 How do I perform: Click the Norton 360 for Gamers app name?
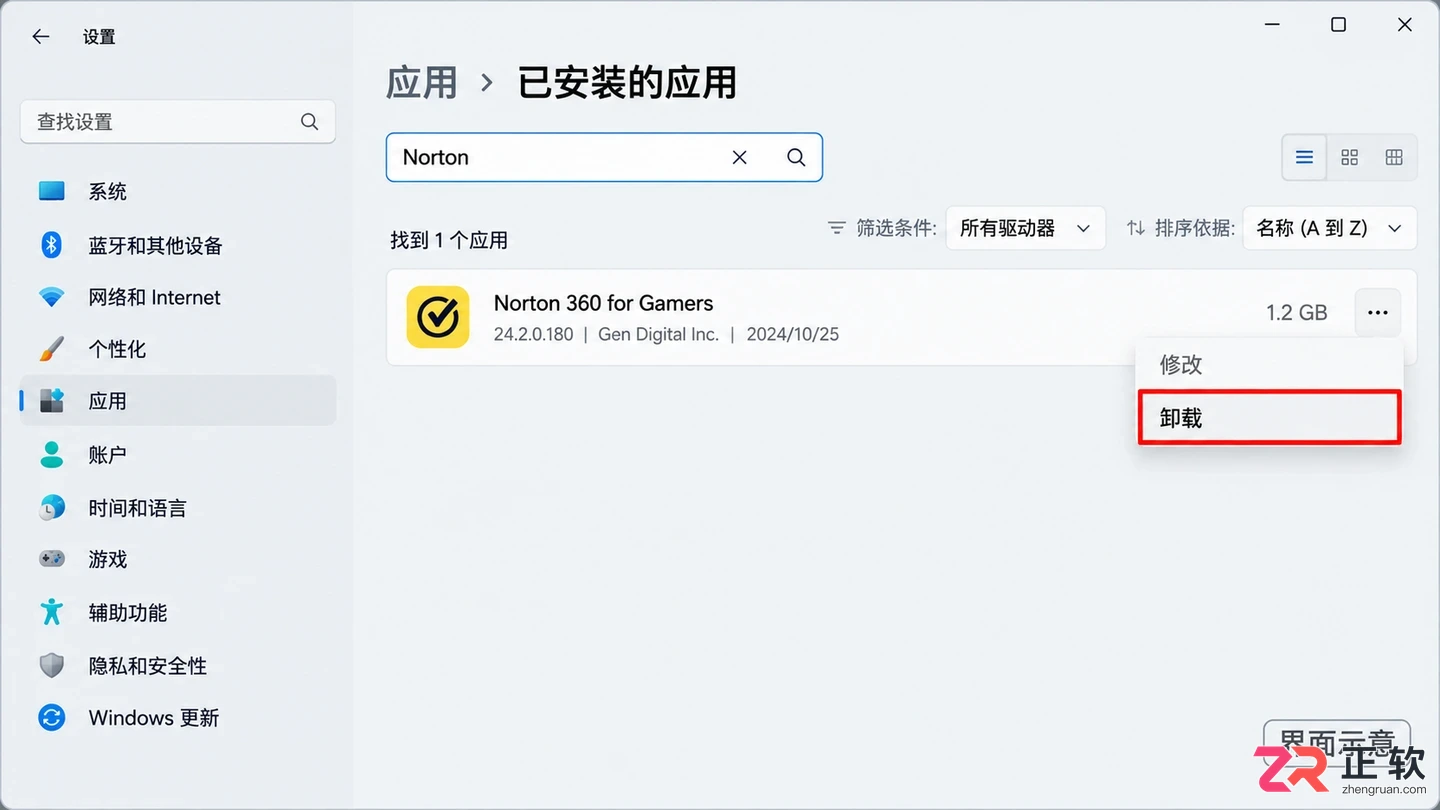(604, 303)
